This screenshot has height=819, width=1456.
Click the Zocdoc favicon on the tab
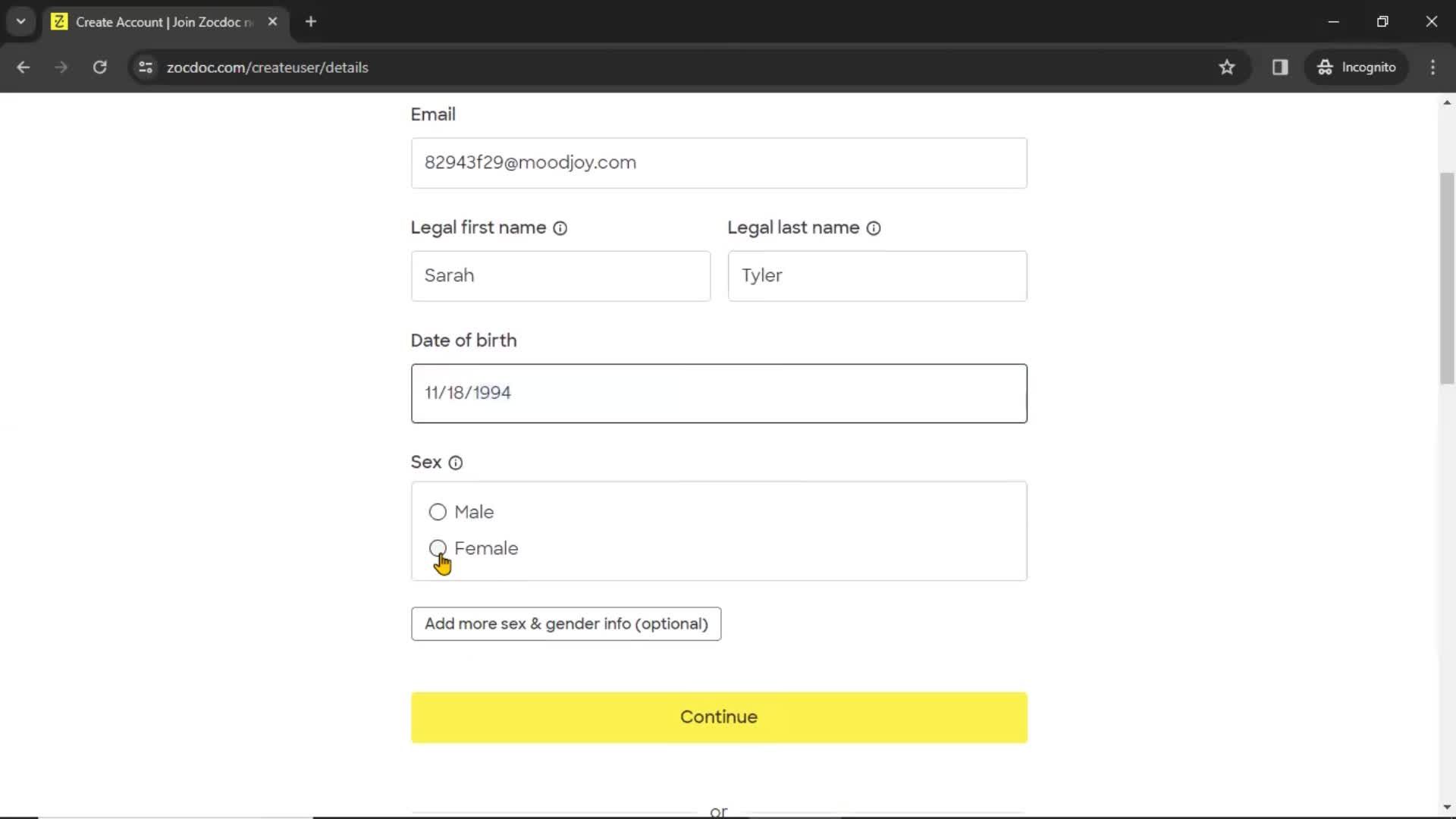point(58,22)
